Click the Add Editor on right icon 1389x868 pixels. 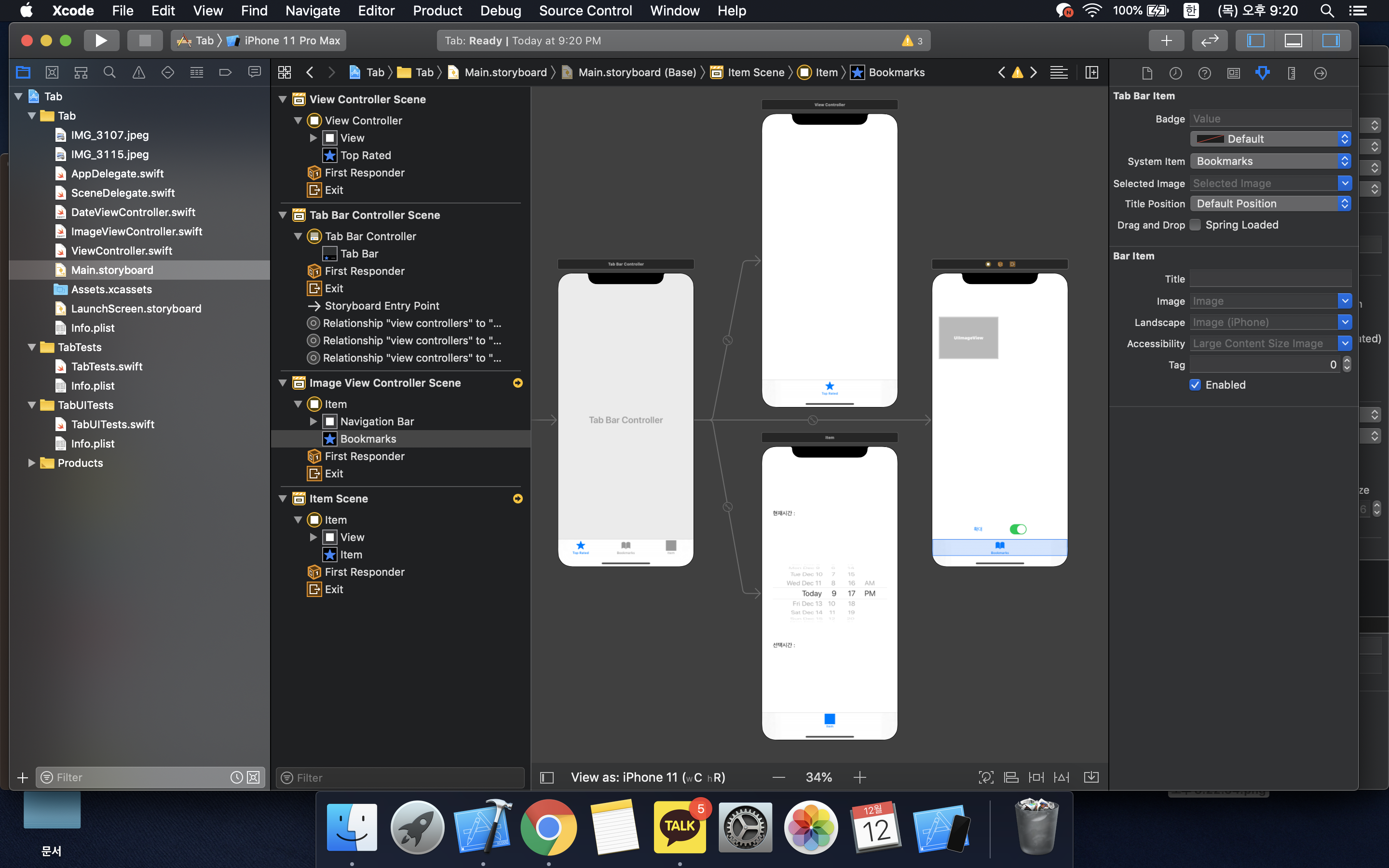(1092, 72)
